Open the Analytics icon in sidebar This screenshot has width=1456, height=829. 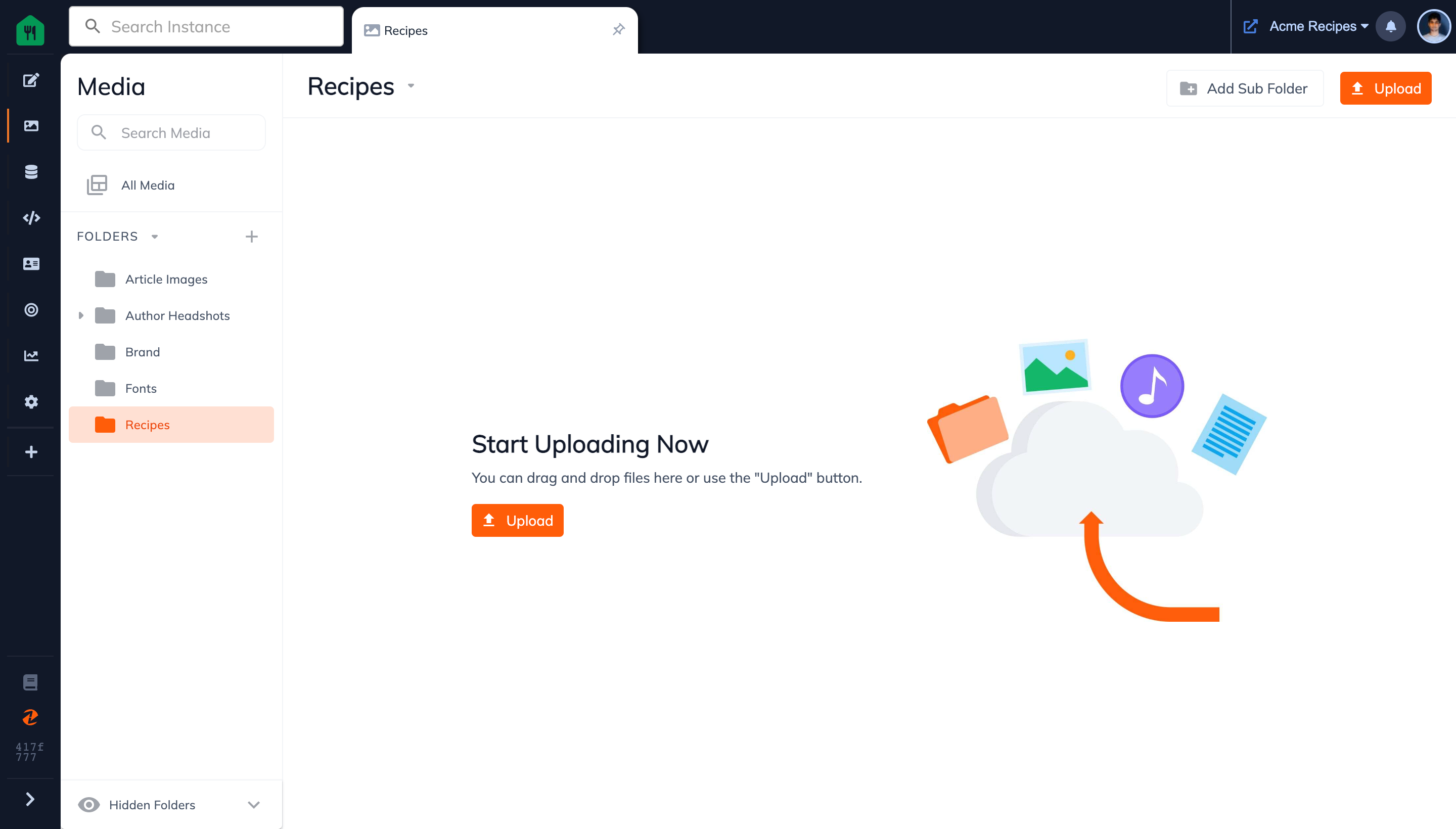[x=30, y=356]
